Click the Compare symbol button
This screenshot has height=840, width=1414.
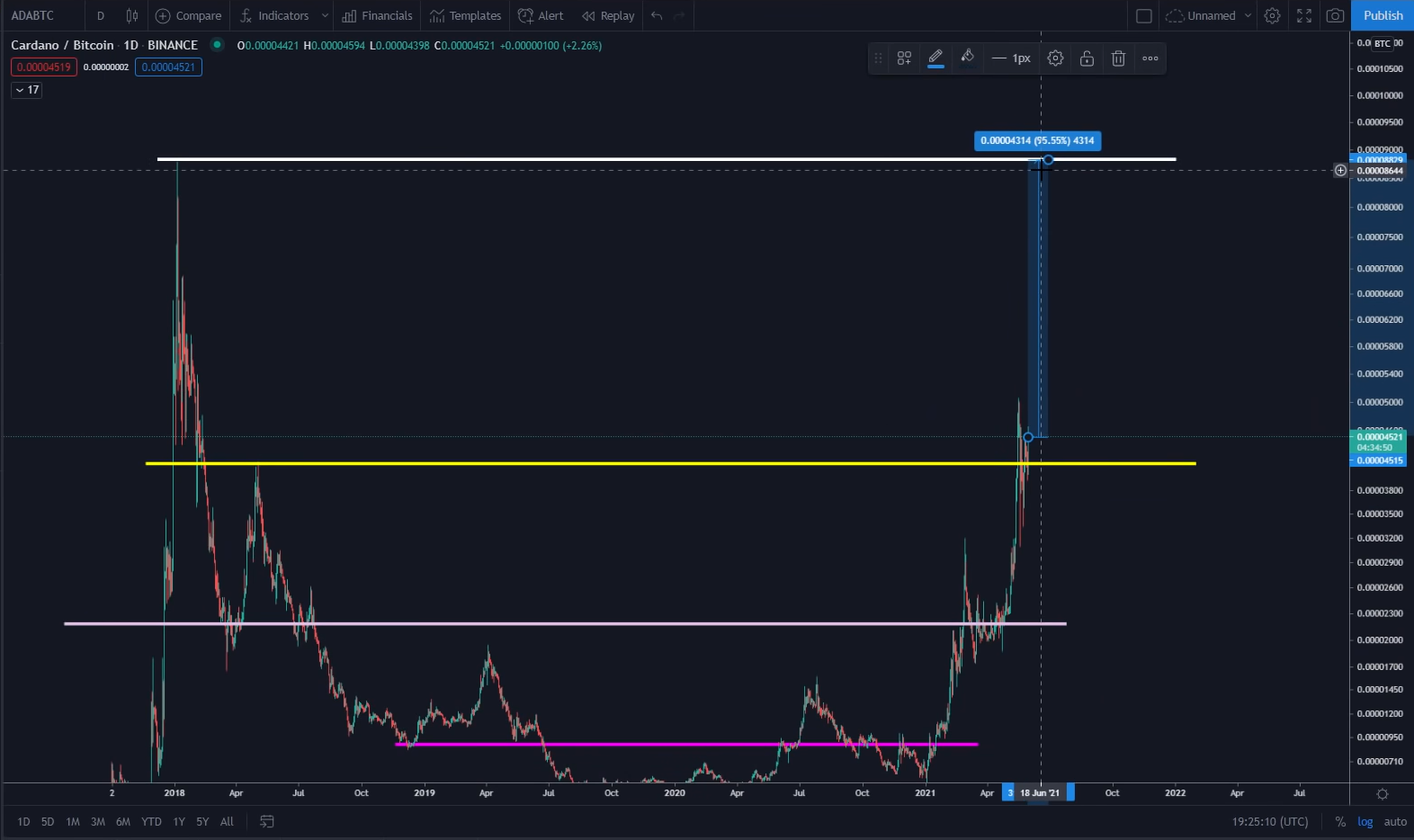189,15
